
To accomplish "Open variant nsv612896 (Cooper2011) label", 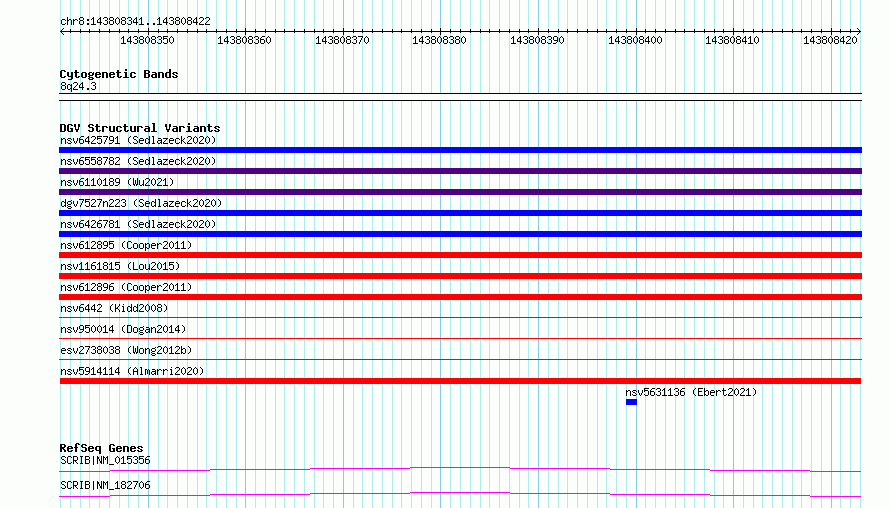I will tap(126, 287).
